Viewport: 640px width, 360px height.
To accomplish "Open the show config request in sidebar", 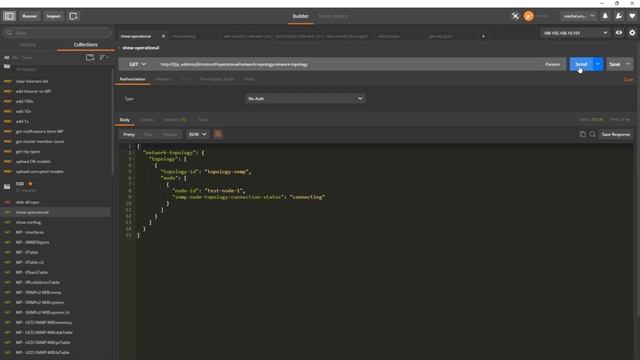I will pos(56,222).
